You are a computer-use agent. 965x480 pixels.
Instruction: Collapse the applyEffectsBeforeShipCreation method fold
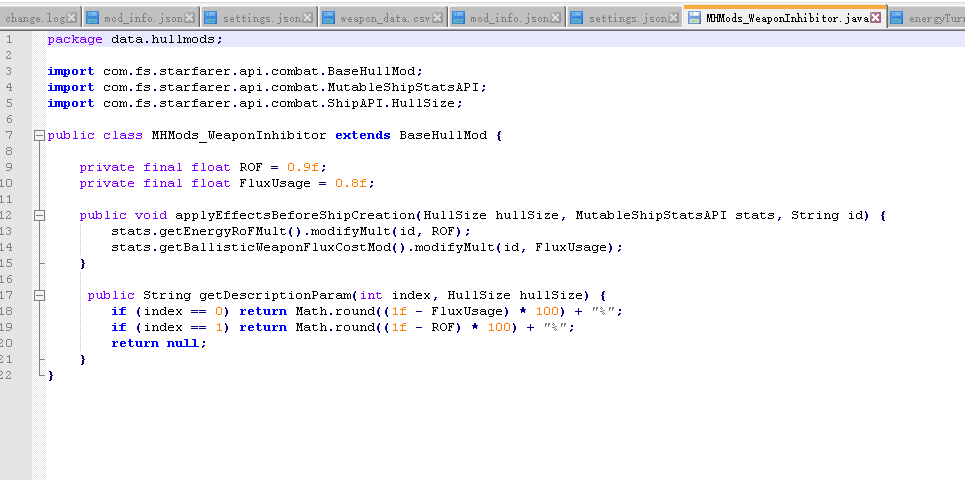(x=39, y=215)
